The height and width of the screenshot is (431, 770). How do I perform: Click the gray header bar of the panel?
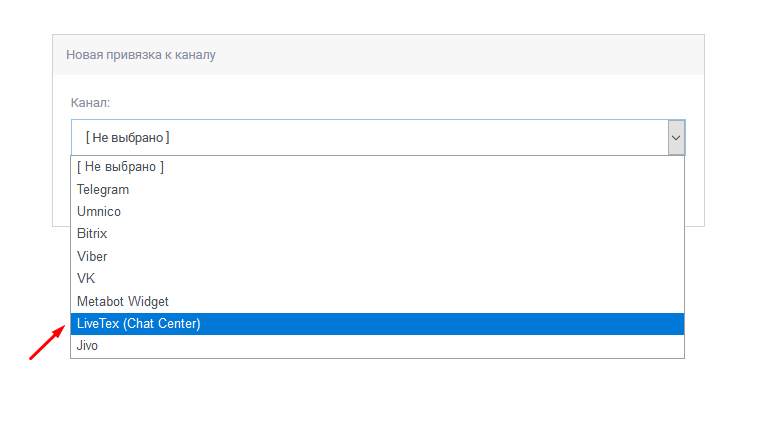tap(378, 54)
